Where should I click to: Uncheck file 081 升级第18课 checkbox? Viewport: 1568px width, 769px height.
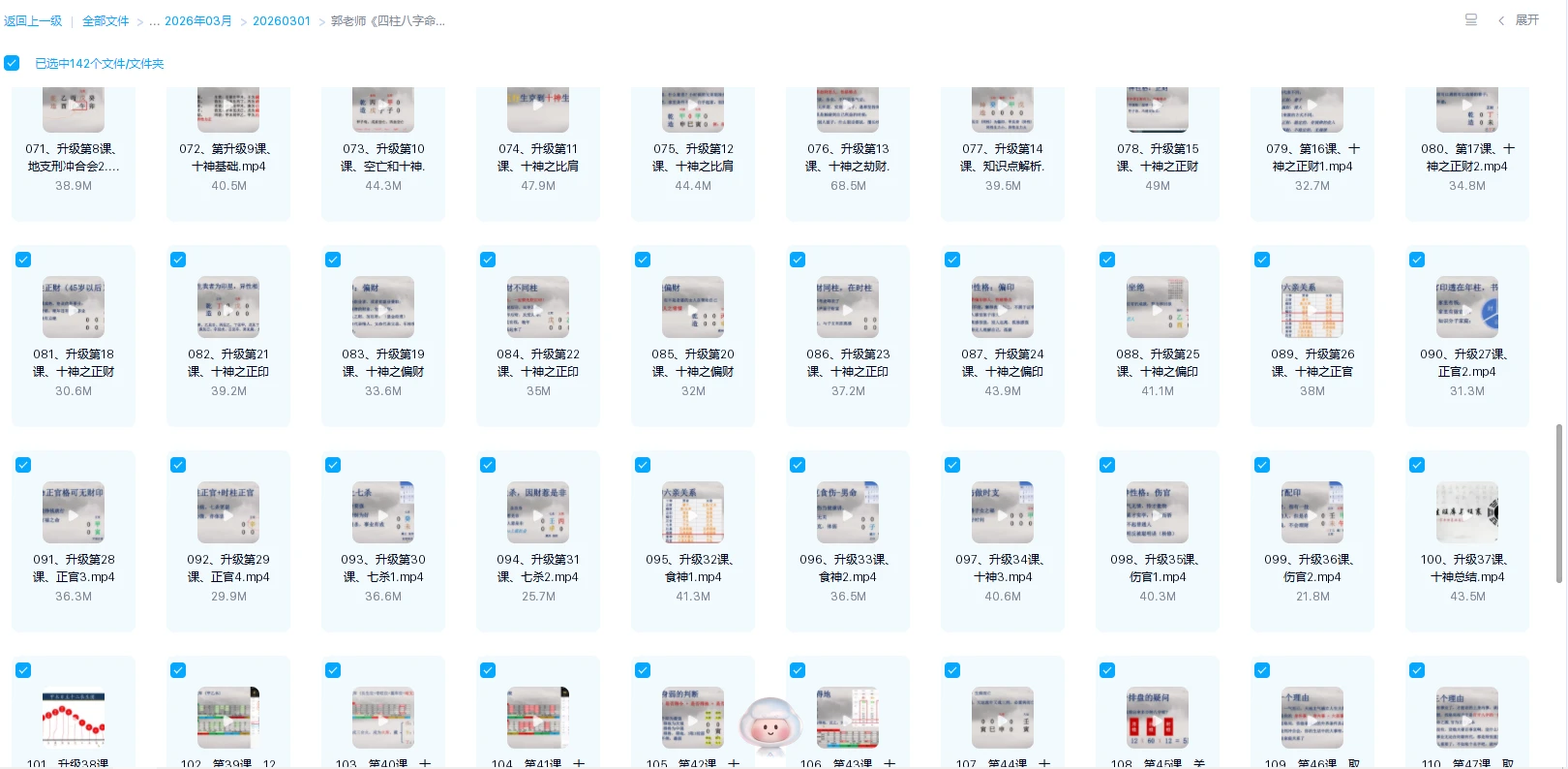(x=23, y=260)
